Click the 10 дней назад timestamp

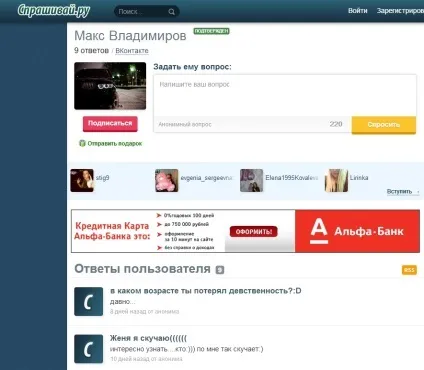[146, 359]
